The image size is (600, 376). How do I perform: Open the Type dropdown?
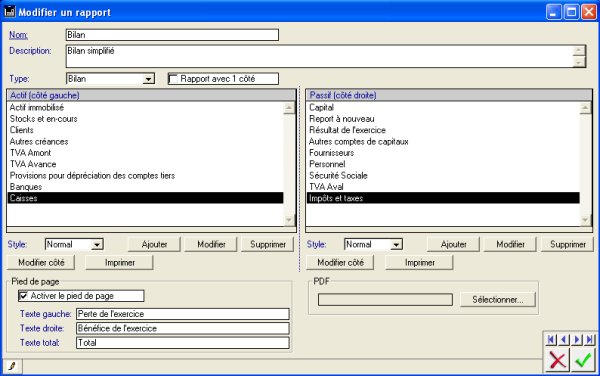(148, 79)
